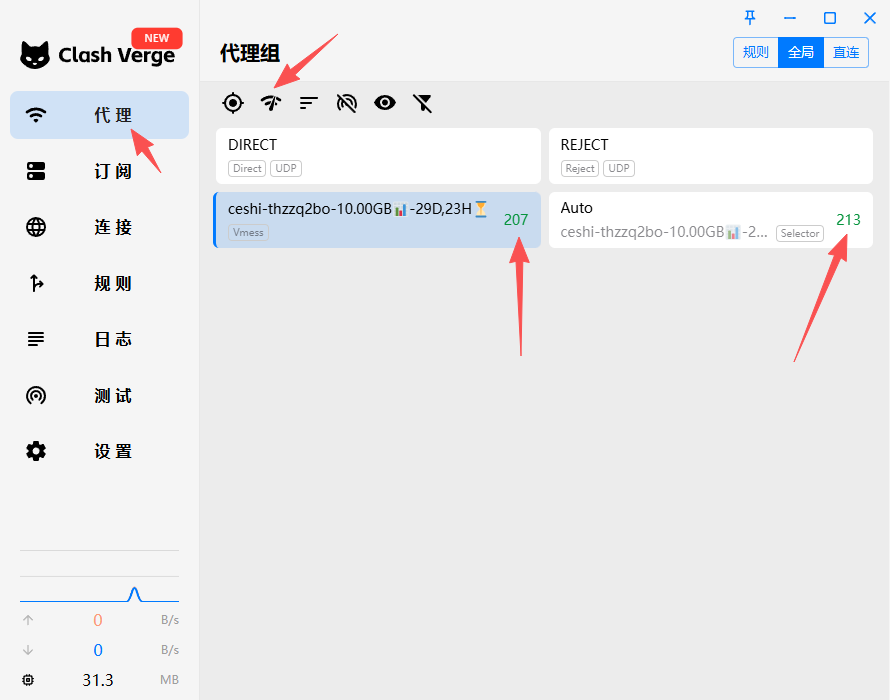
Task: Open the 测试 test page
Action: (99, 395)
